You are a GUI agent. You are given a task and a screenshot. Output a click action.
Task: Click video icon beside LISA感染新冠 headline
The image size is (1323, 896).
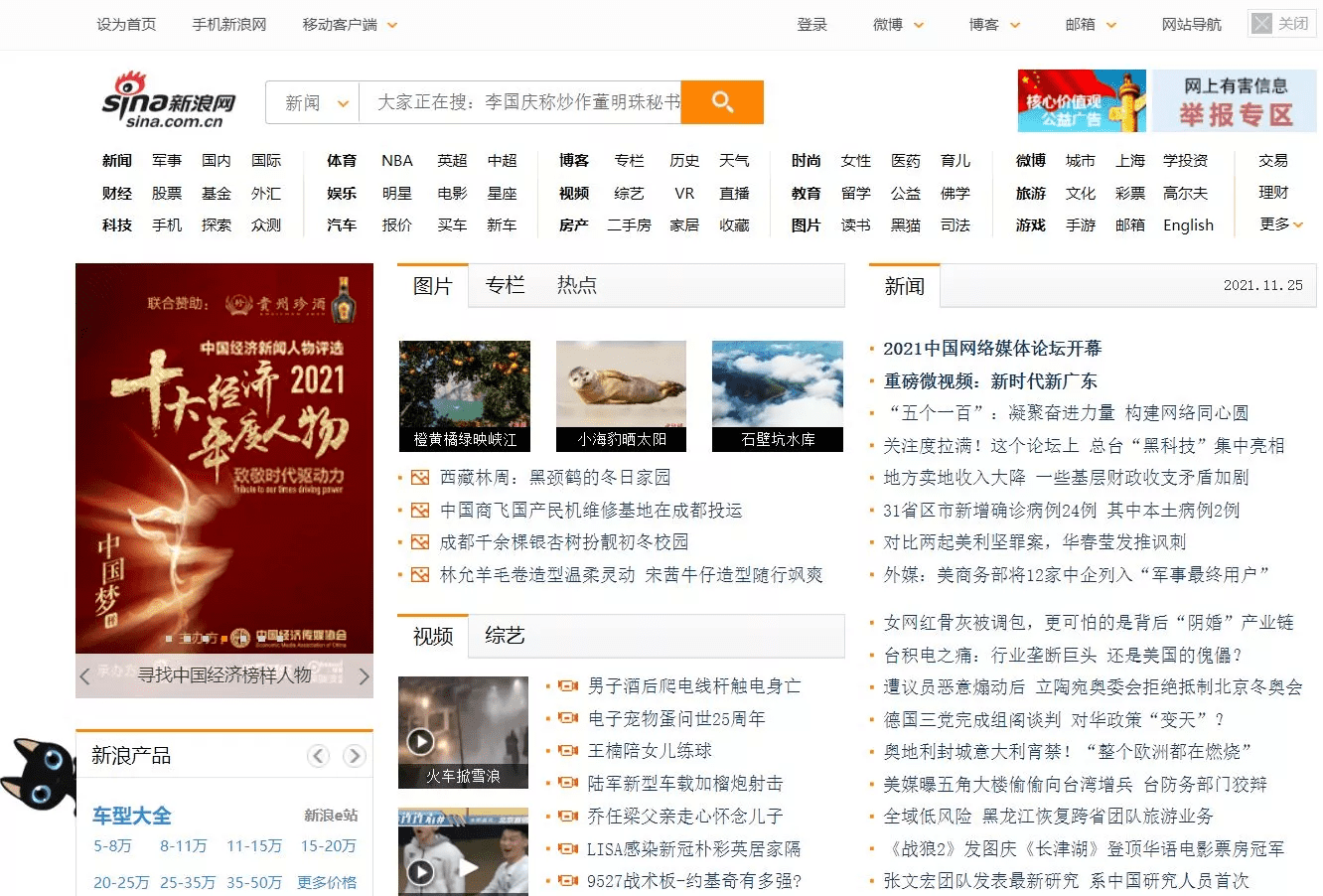click(x=568, y=848)
